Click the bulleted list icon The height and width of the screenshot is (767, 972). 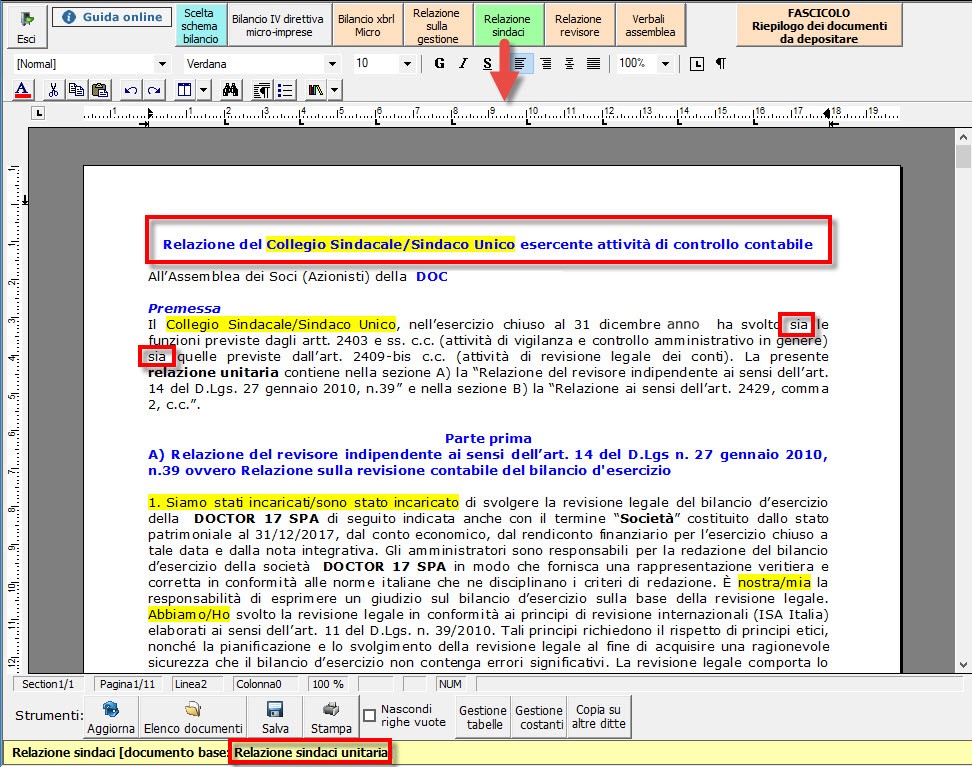[285, 91]
